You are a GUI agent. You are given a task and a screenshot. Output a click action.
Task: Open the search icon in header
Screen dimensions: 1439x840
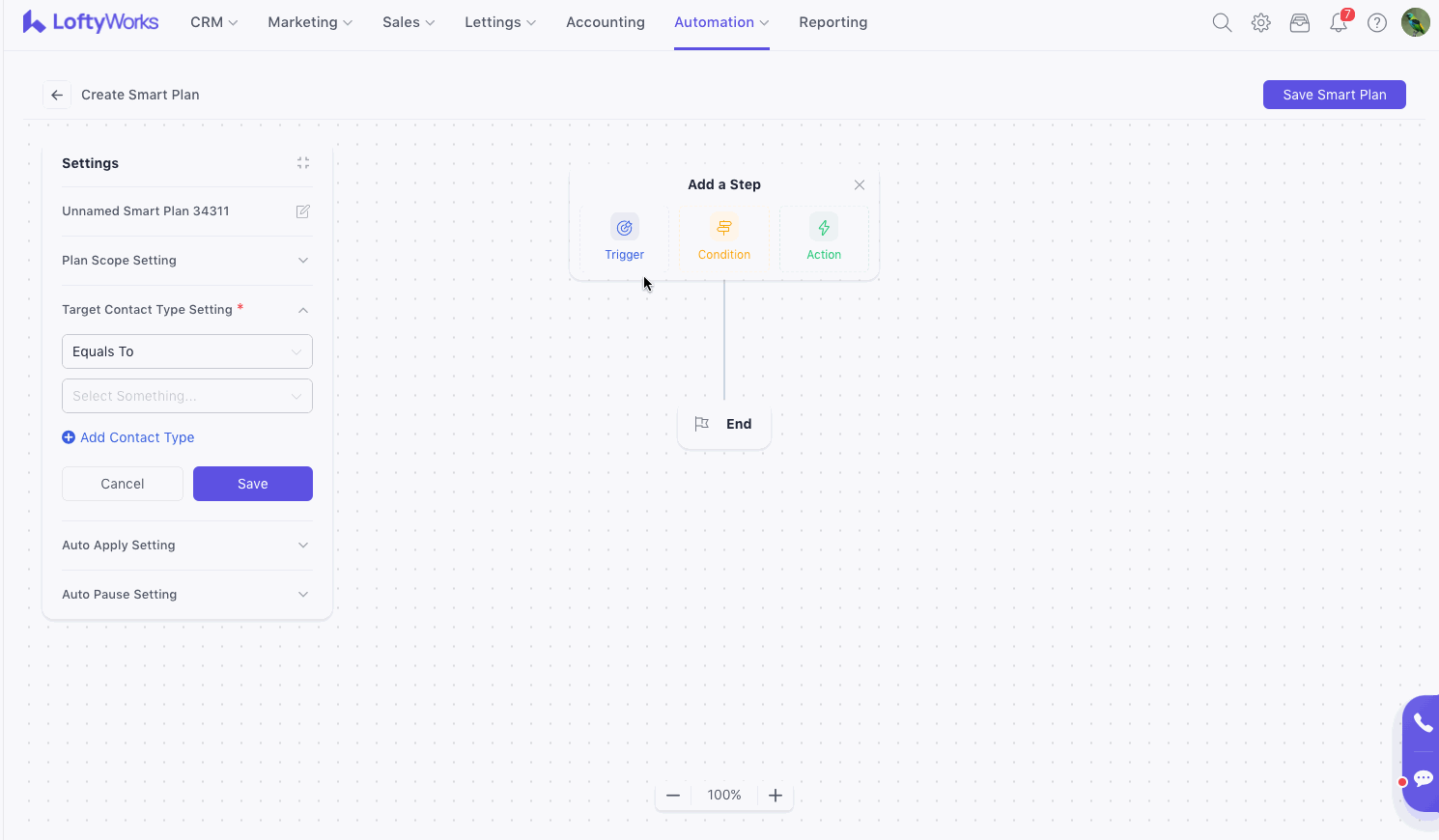tap(1222, 22)
